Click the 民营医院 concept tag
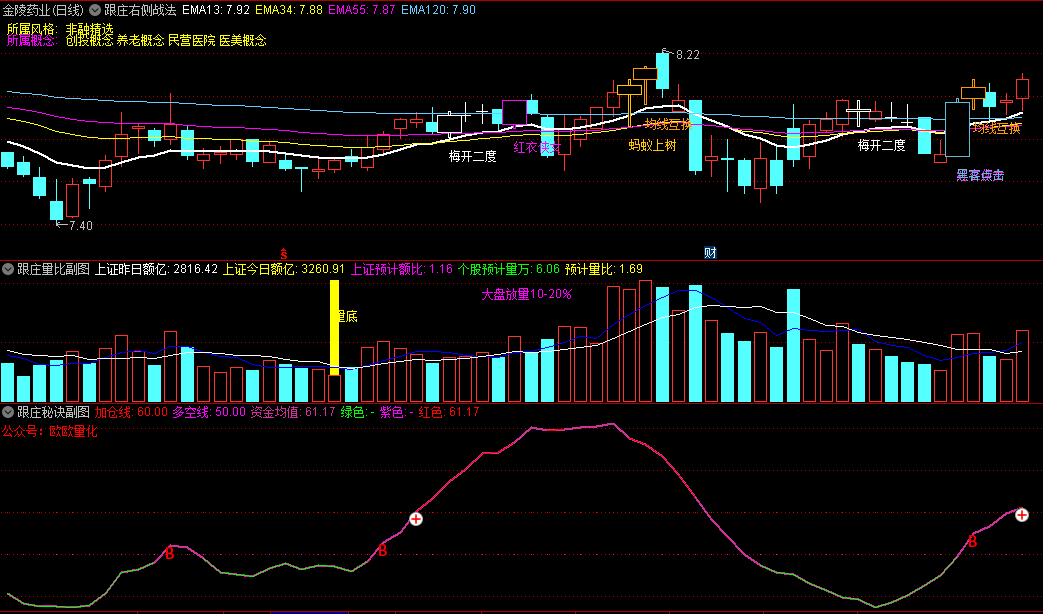1043x614 pixels. pos(192,41)
